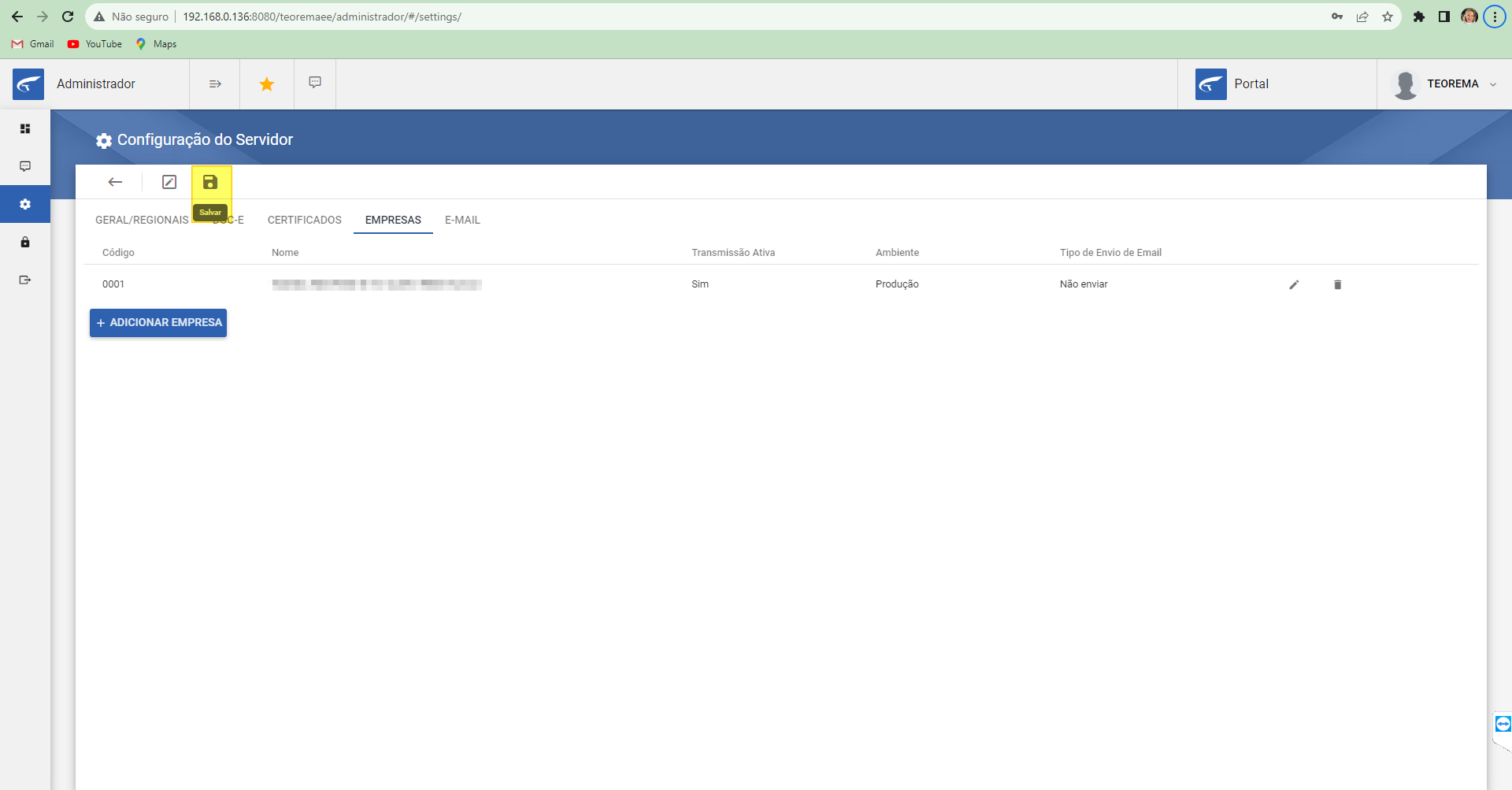The width and height of the screenshot is (1512, 790).
Task: Click the TeamViewer side panel icon
Action: tap(1503, 724)
